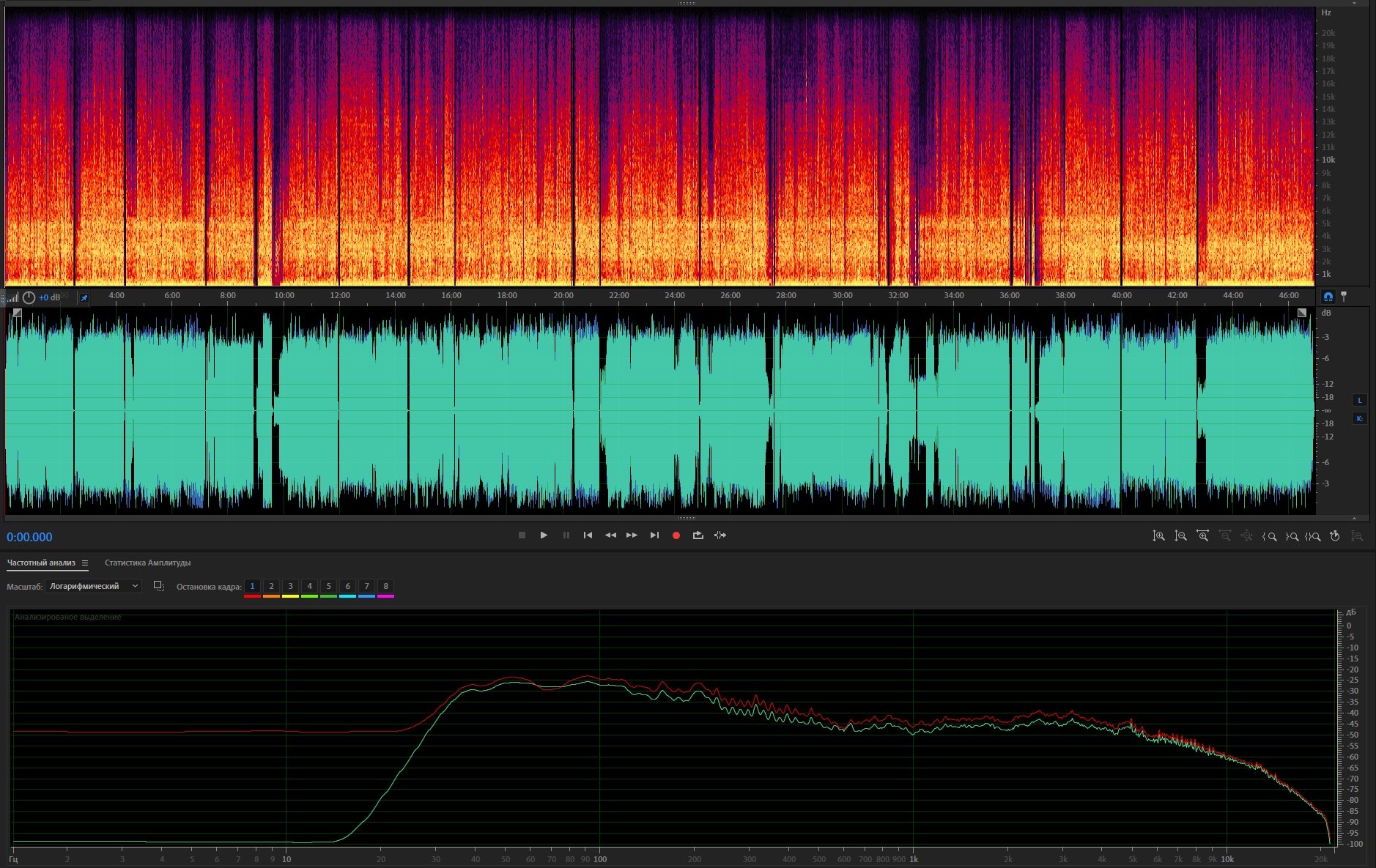
Task: Stop playback with the square Stop button
Action: click(x=522, y=535)
